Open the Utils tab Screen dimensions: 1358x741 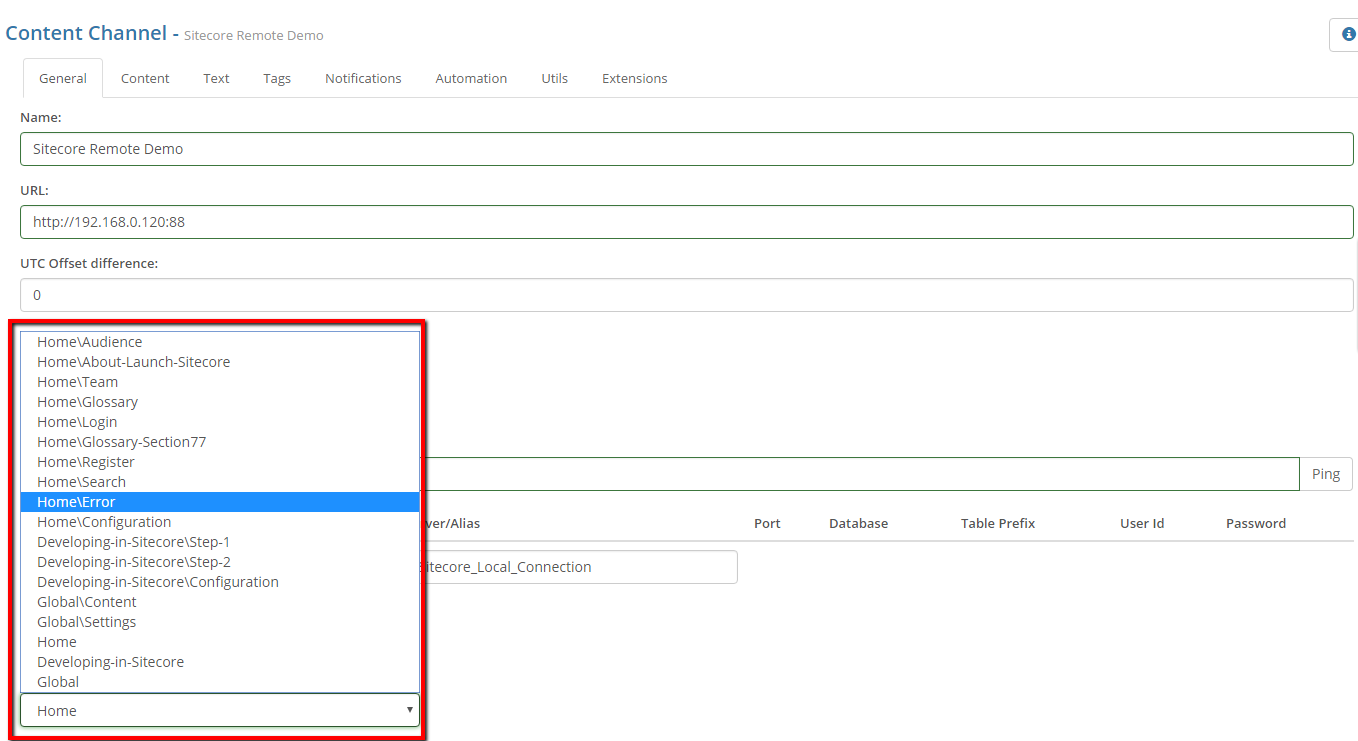click(555, 78)
